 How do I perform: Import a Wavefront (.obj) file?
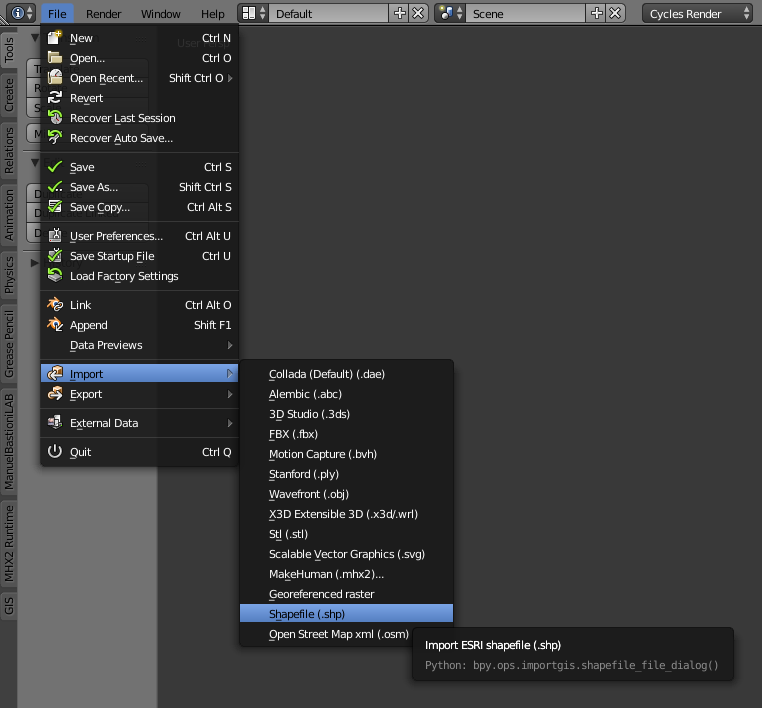point(346,494)
